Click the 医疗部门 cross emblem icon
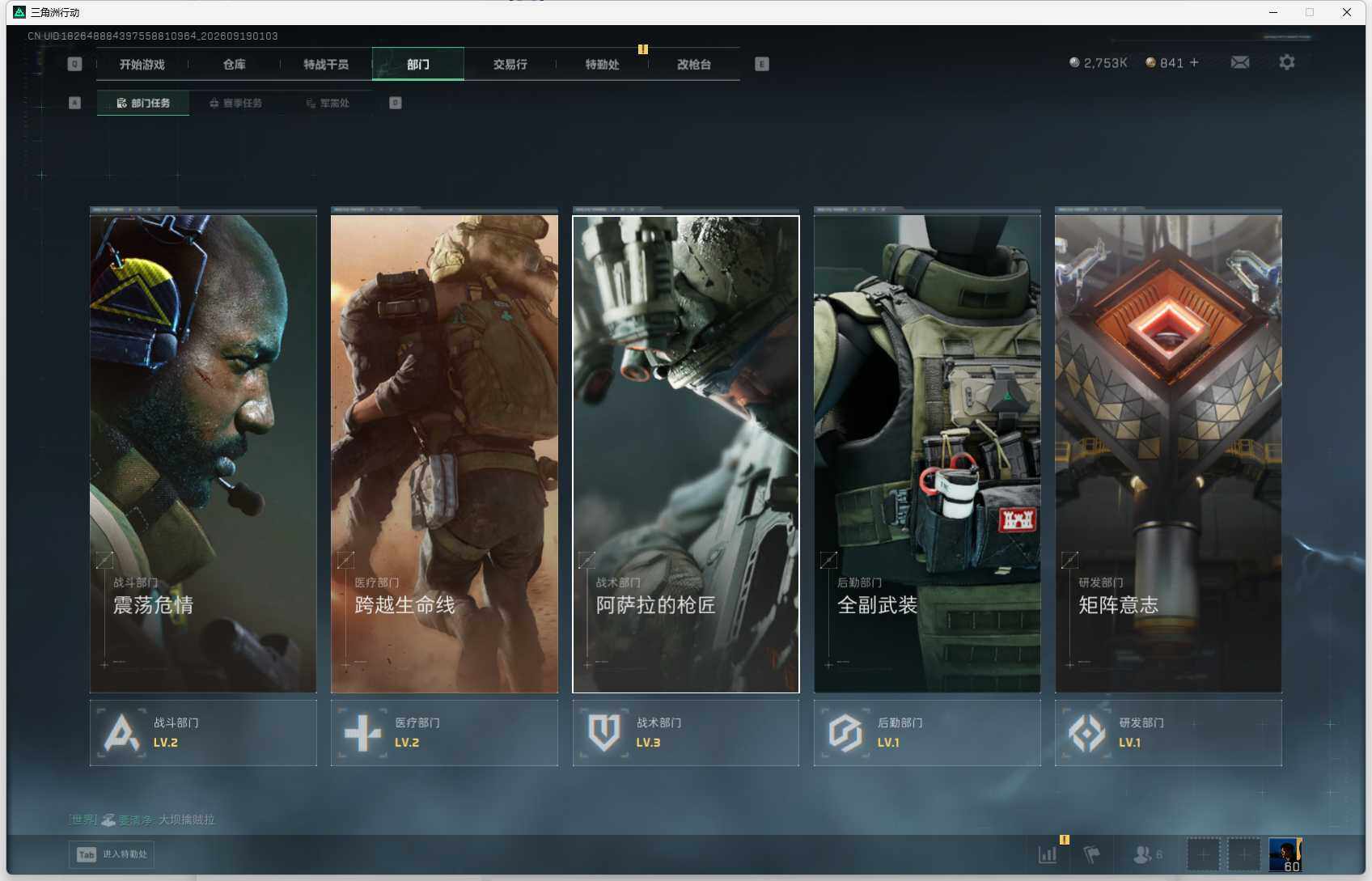This screenshot has width=1372, height=881. click(362, 732)
